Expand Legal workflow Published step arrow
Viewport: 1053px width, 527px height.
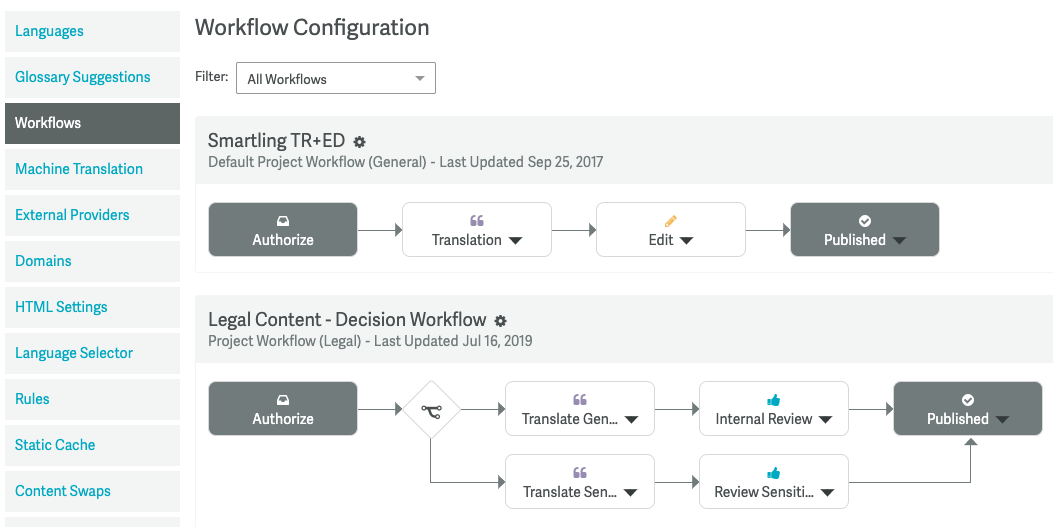(1002, 420)
